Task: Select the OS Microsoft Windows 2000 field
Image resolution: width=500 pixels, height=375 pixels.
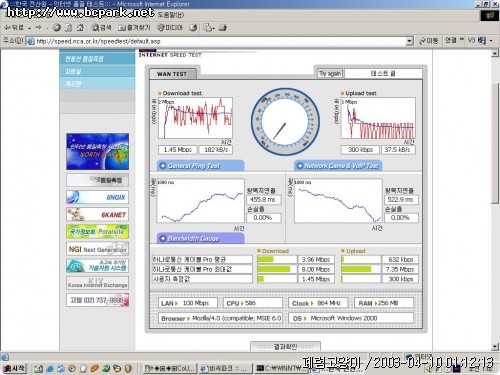Action: 351,318
